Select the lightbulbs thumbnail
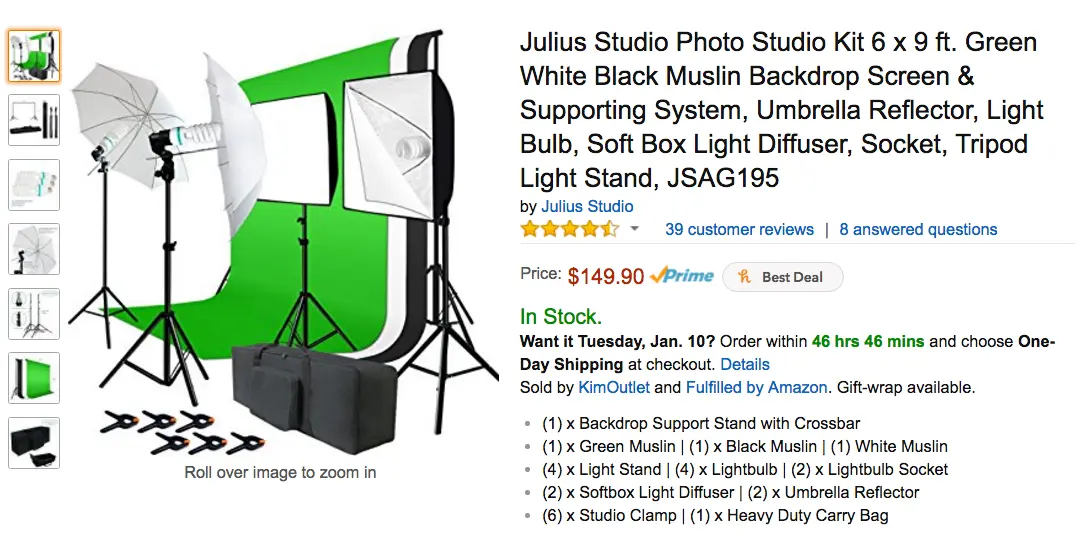Image resolution: width=1089 pixels, height=541 pixels. [34, 185]
